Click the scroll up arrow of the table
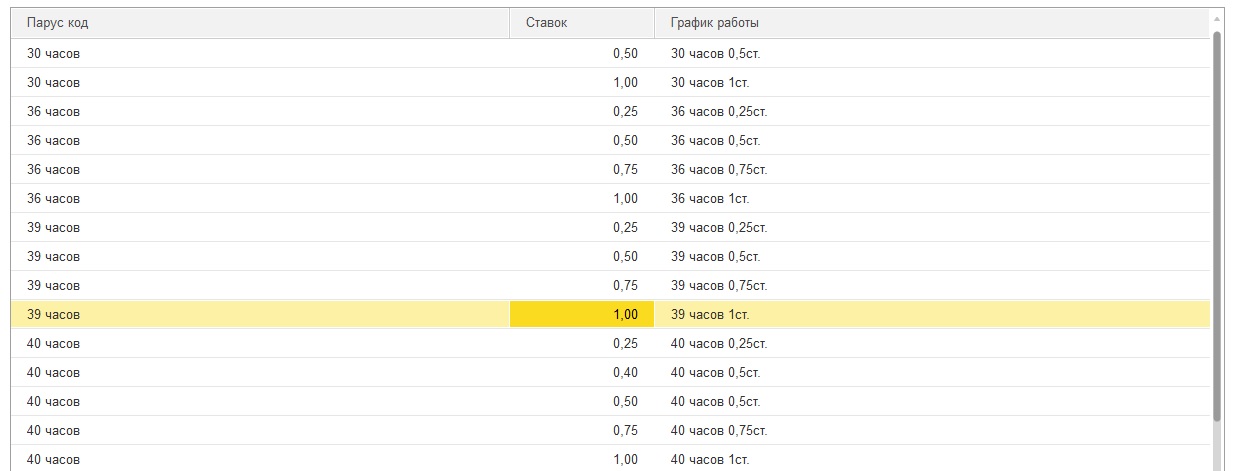The width and height of the screenshot is (1238, 471). point(1217,19)
